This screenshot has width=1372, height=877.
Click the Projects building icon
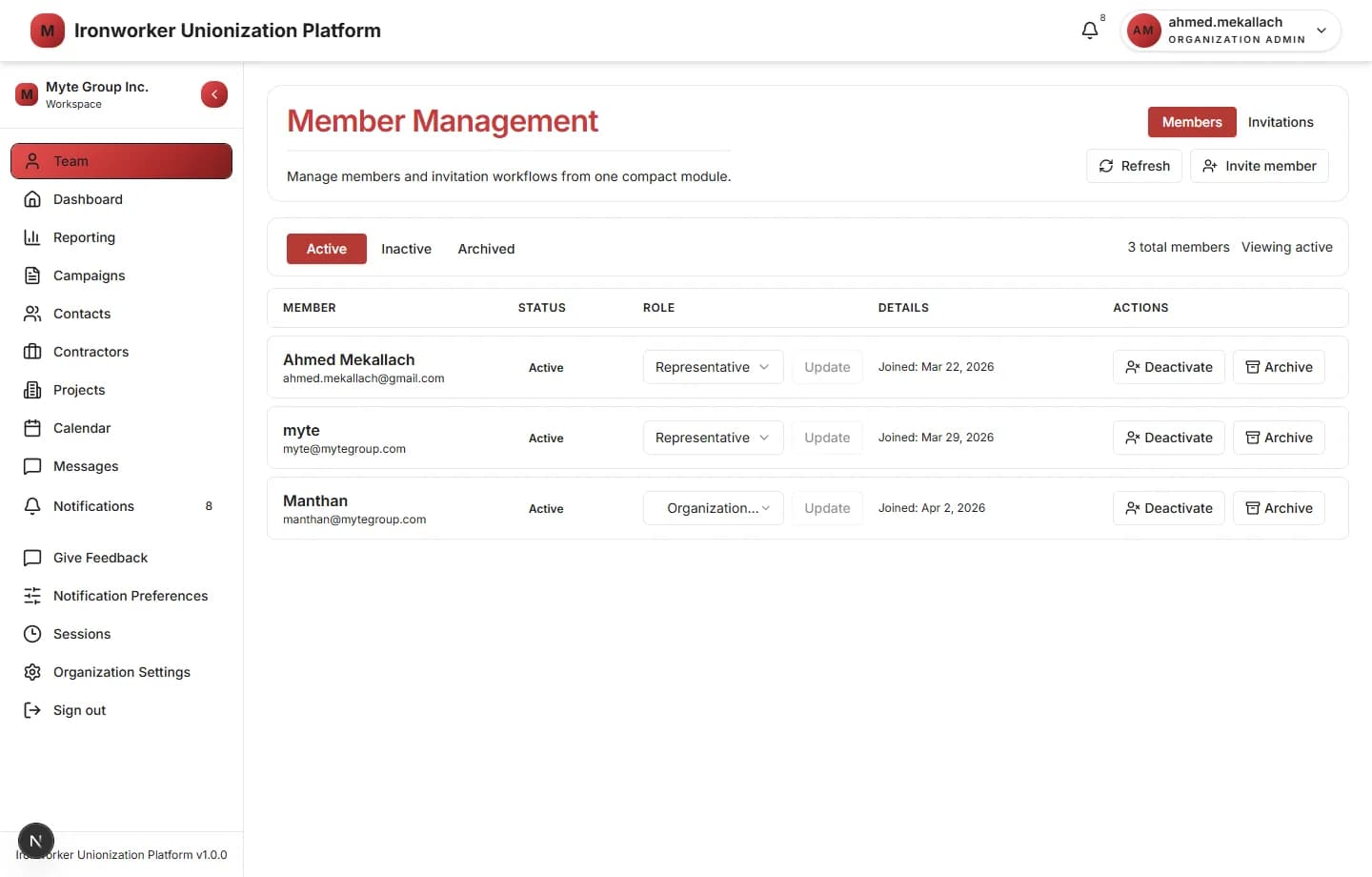click(32, 390)
